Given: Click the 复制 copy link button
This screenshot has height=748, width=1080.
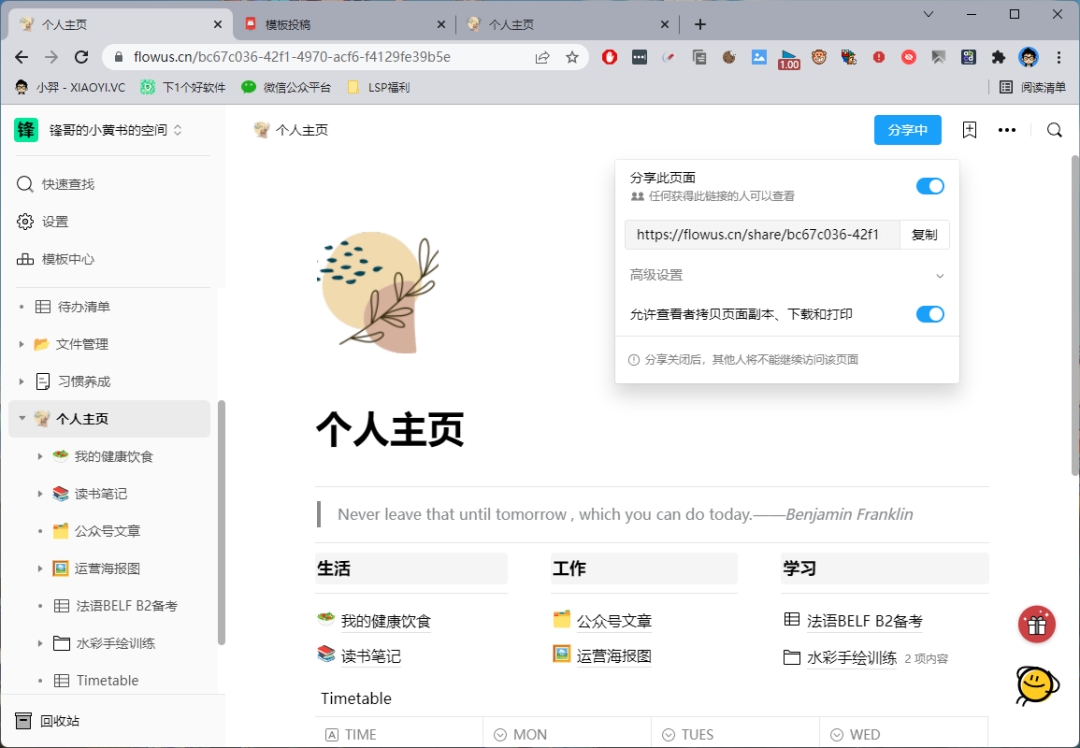Looking at the screenshot, I should [924, 235].
